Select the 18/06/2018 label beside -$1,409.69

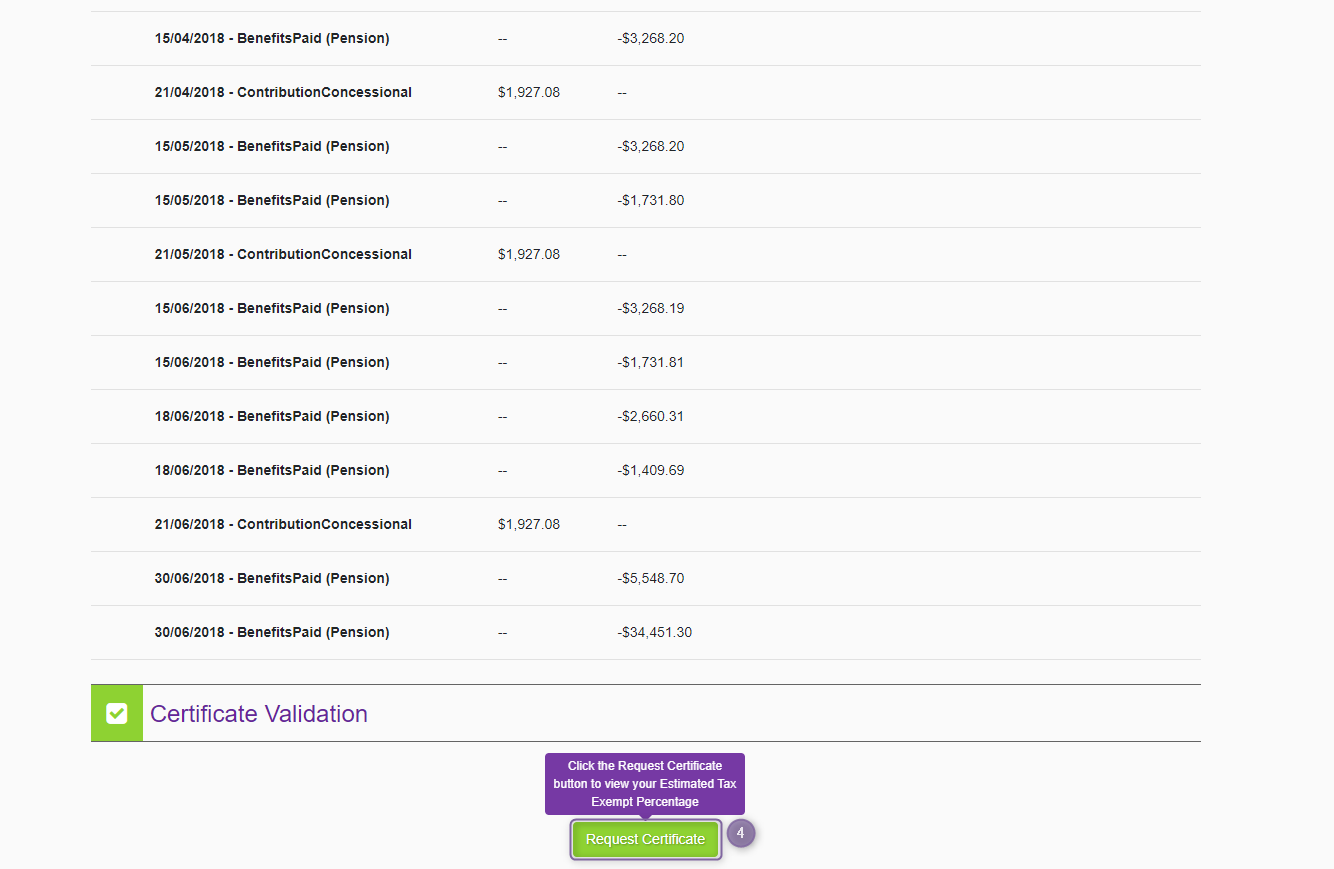coord(272,470)
